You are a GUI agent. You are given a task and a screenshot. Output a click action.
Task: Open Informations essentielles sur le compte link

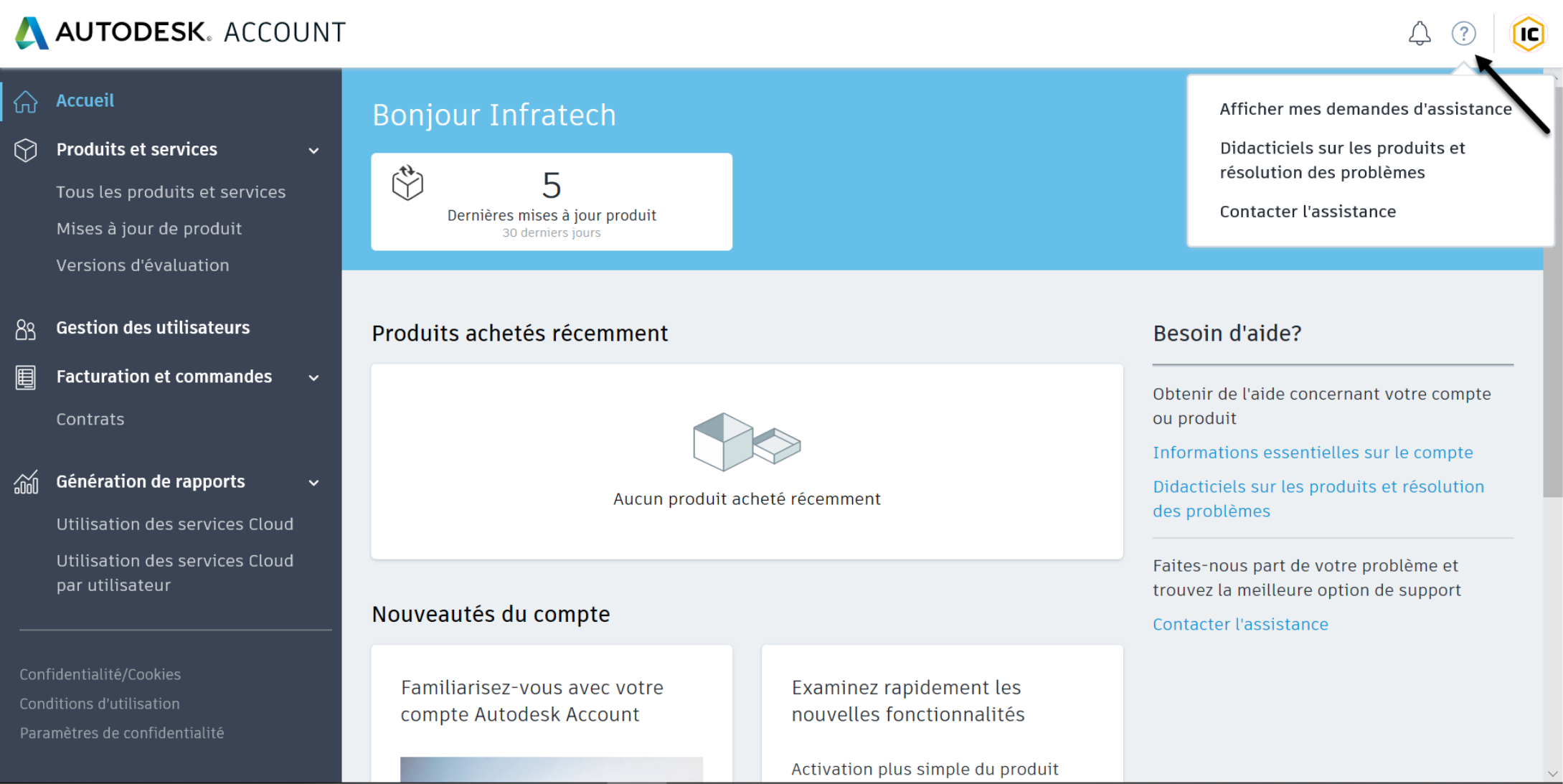click(1312, 452)
